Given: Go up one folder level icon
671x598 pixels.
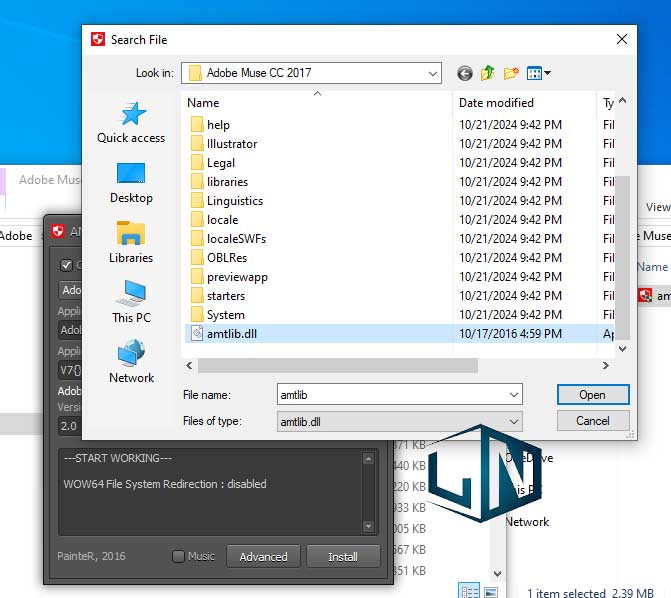Looking at the screenshot, I should click(487, 73).
